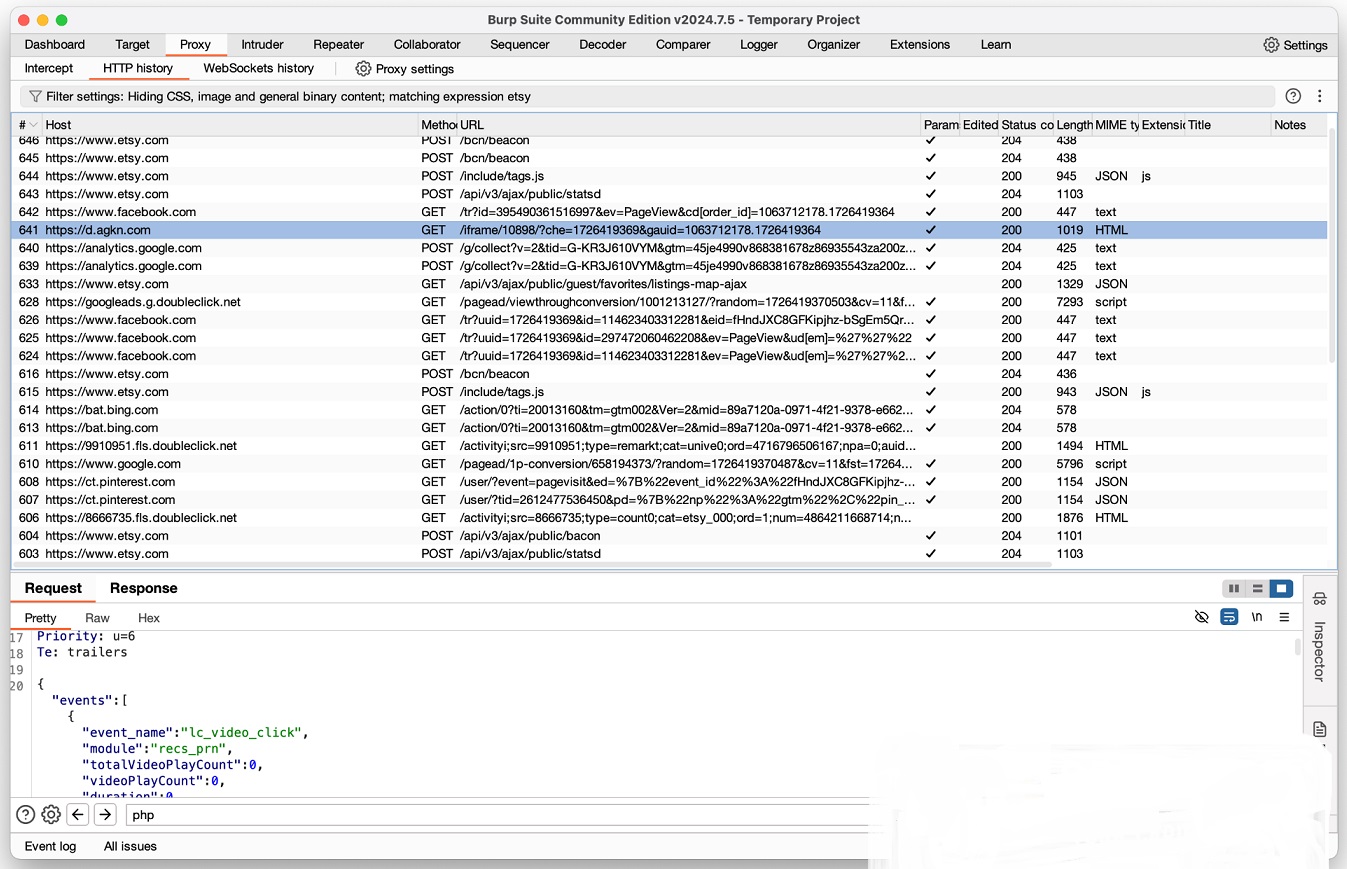1347x869 pixels.
Task: Open the HTTP history three-dot options menu
Action: point(1320,96)
